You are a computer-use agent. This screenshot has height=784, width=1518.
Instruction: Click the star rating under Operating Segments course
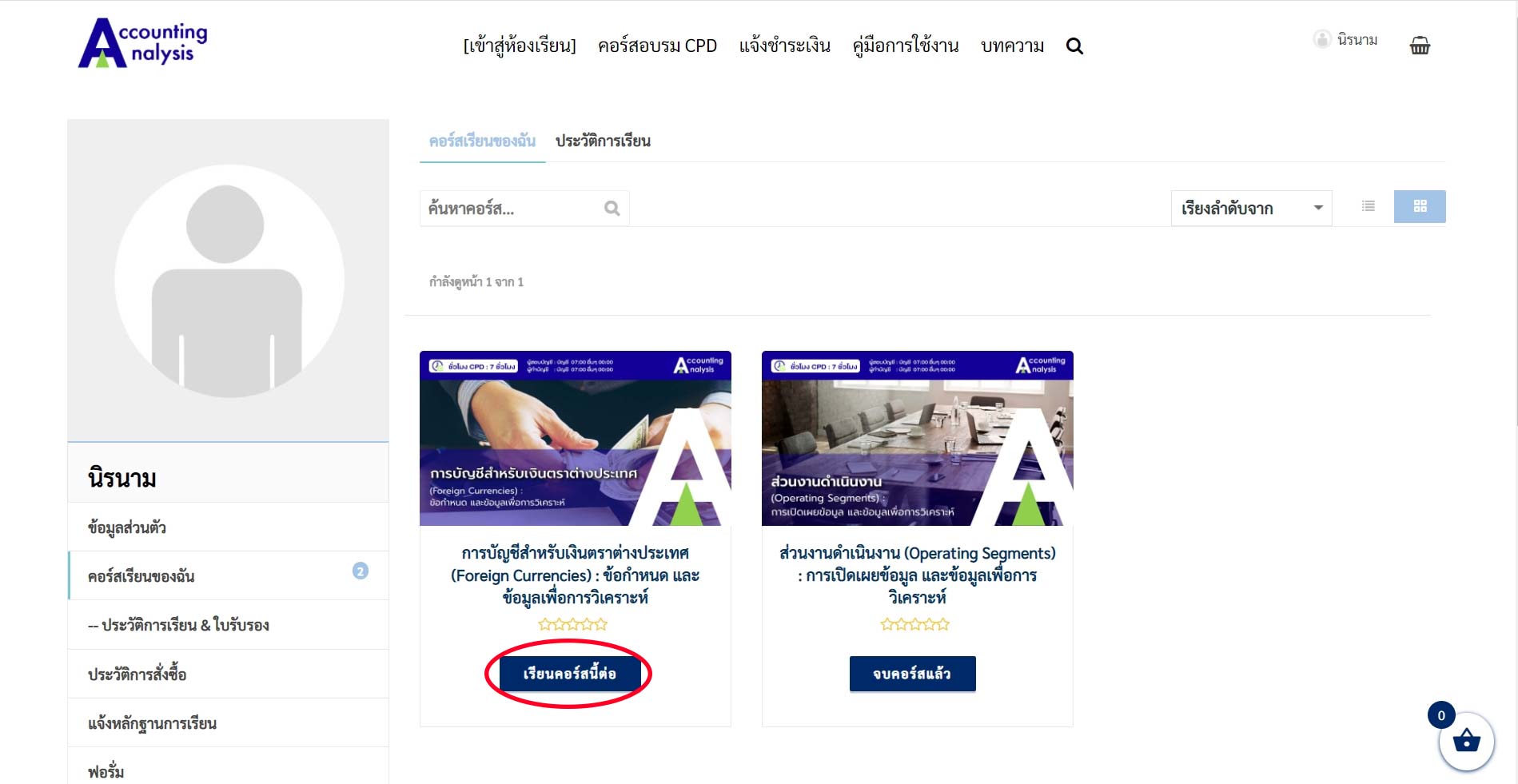(x=915, y=624)
